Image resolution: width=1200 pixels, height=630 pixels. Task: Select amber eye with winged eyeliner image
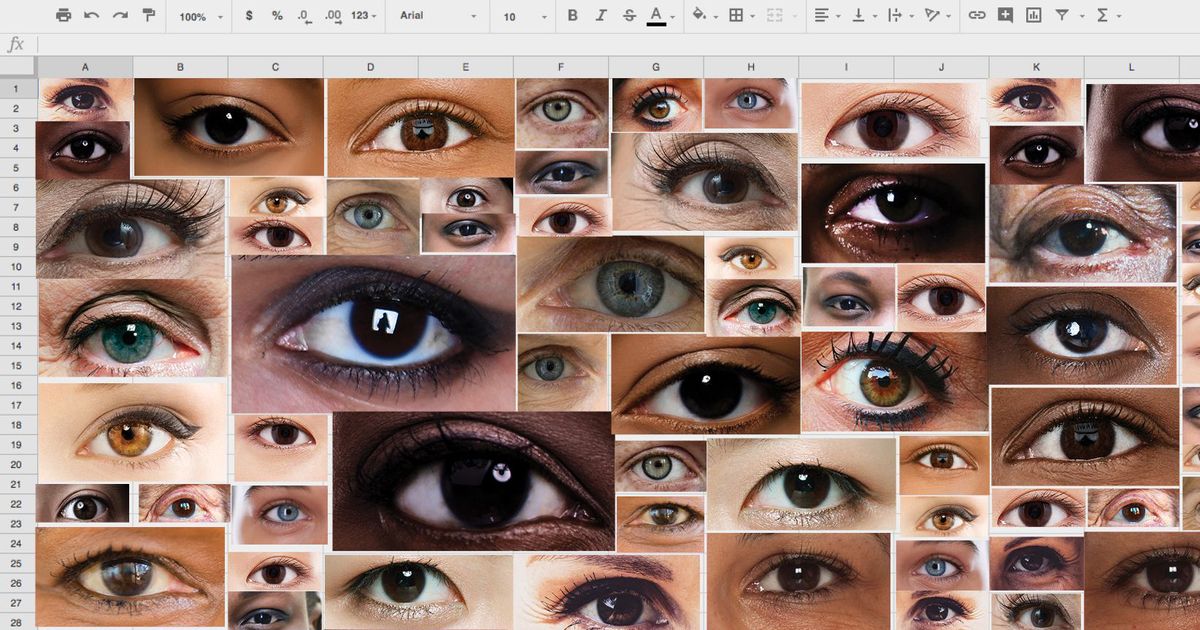(133, 431)
